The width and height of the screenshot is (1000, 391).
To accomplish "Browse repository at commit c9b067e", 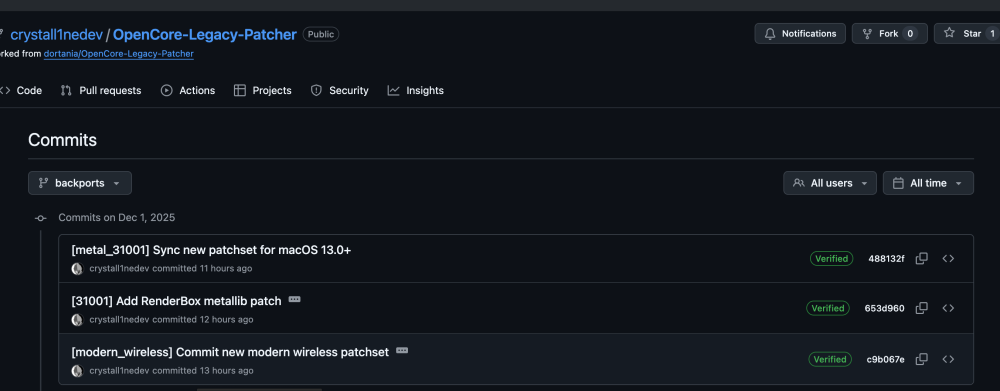I will pos(948,359).
